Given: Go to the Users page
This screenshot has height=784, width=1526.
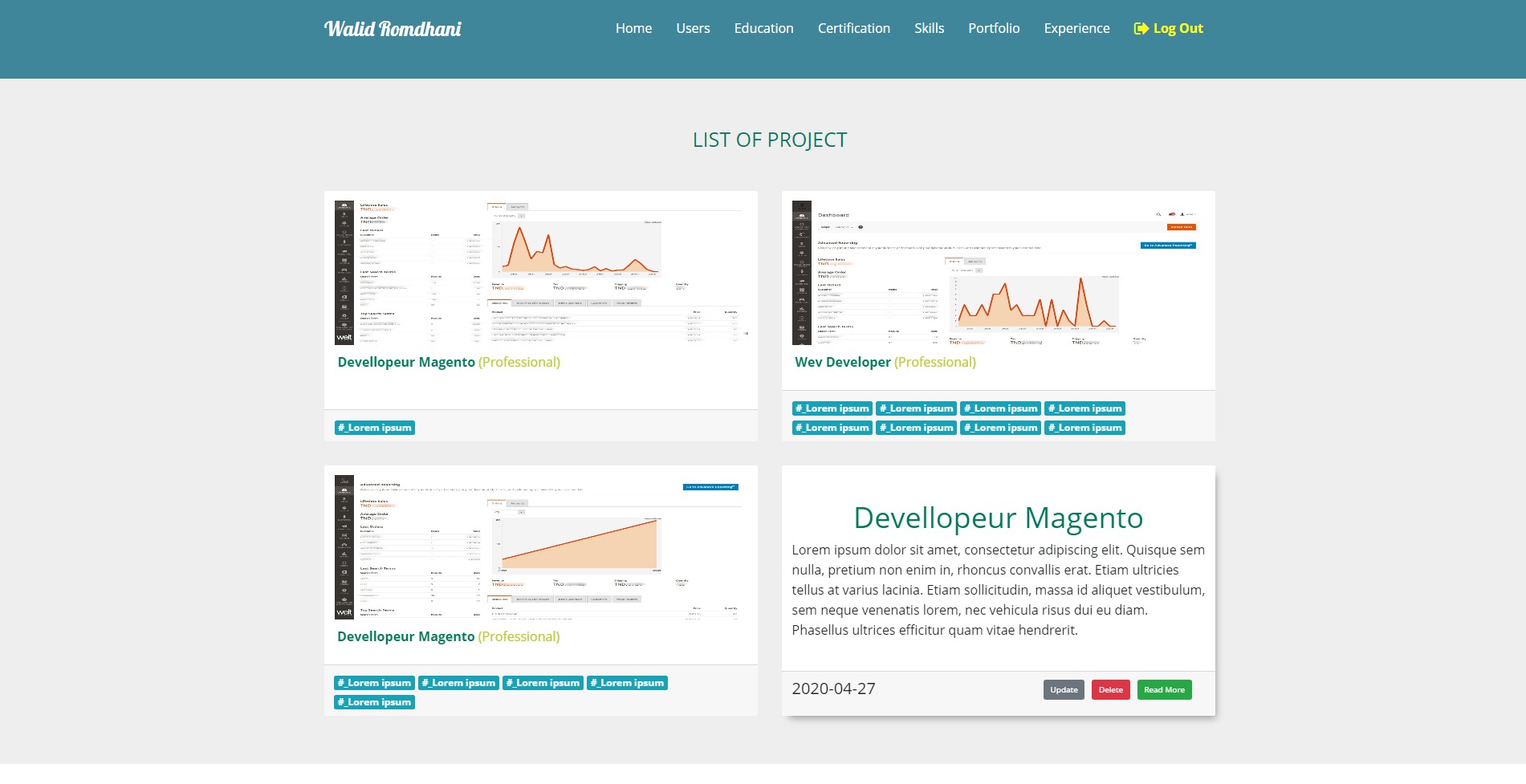Looking at the screenshot, I should 693,28.
